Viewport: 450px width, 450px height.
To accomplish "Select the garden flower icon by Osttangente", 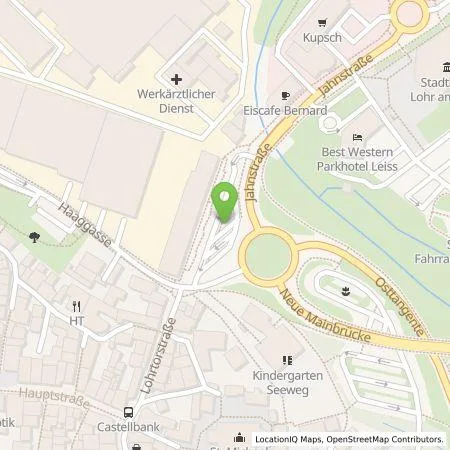I will point(346,292).
